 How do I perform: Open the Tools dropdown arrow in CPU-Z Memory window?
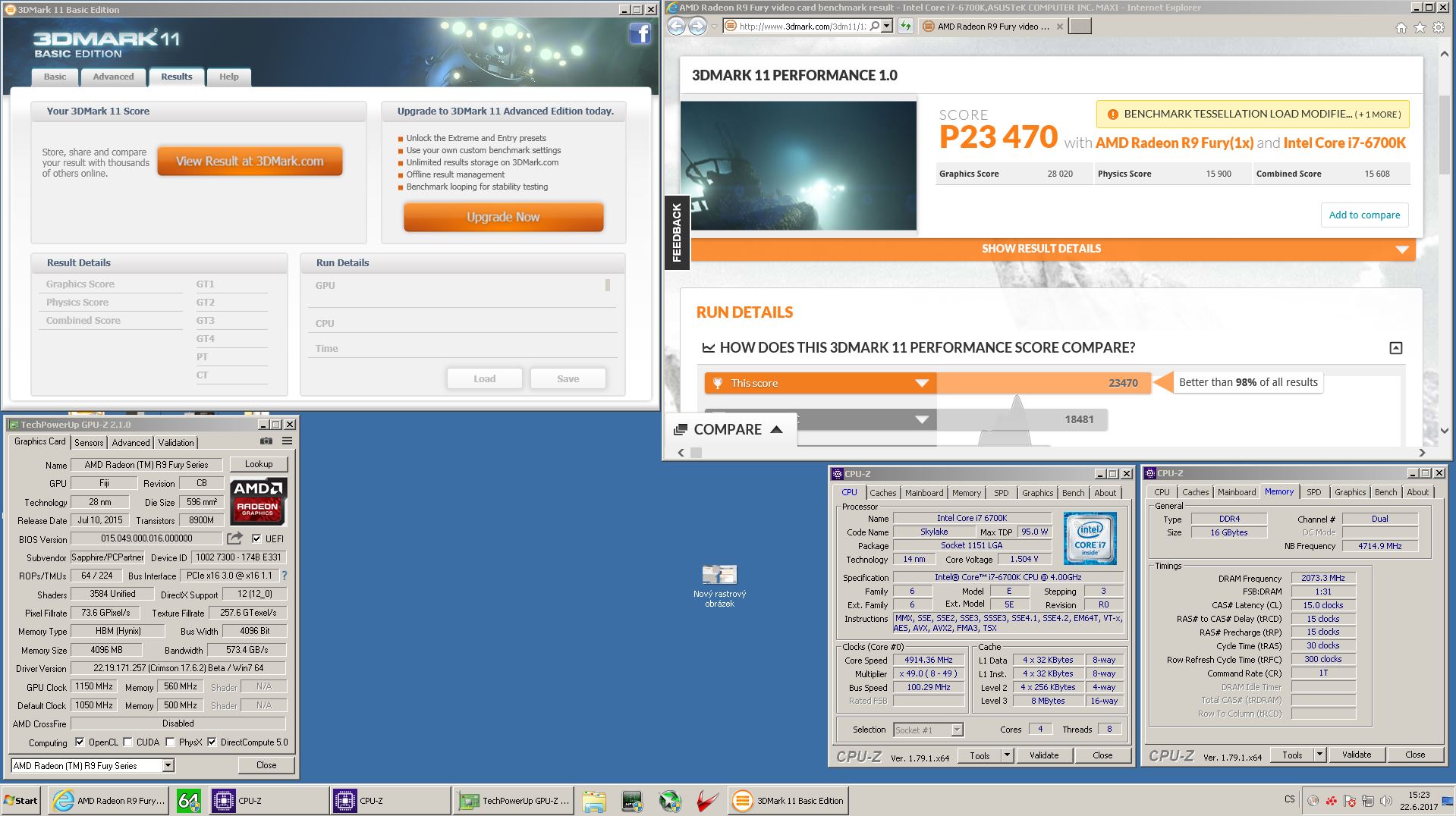coord(1319,755)
